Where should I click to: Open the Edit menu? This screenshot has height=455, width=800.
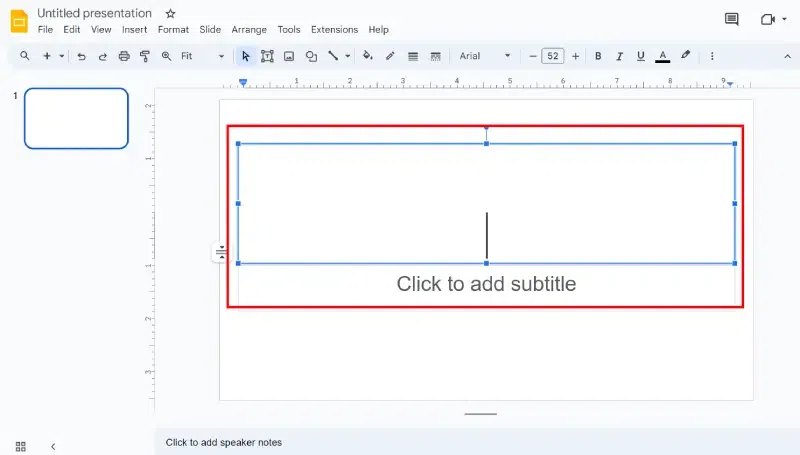[x=71, y=30]
